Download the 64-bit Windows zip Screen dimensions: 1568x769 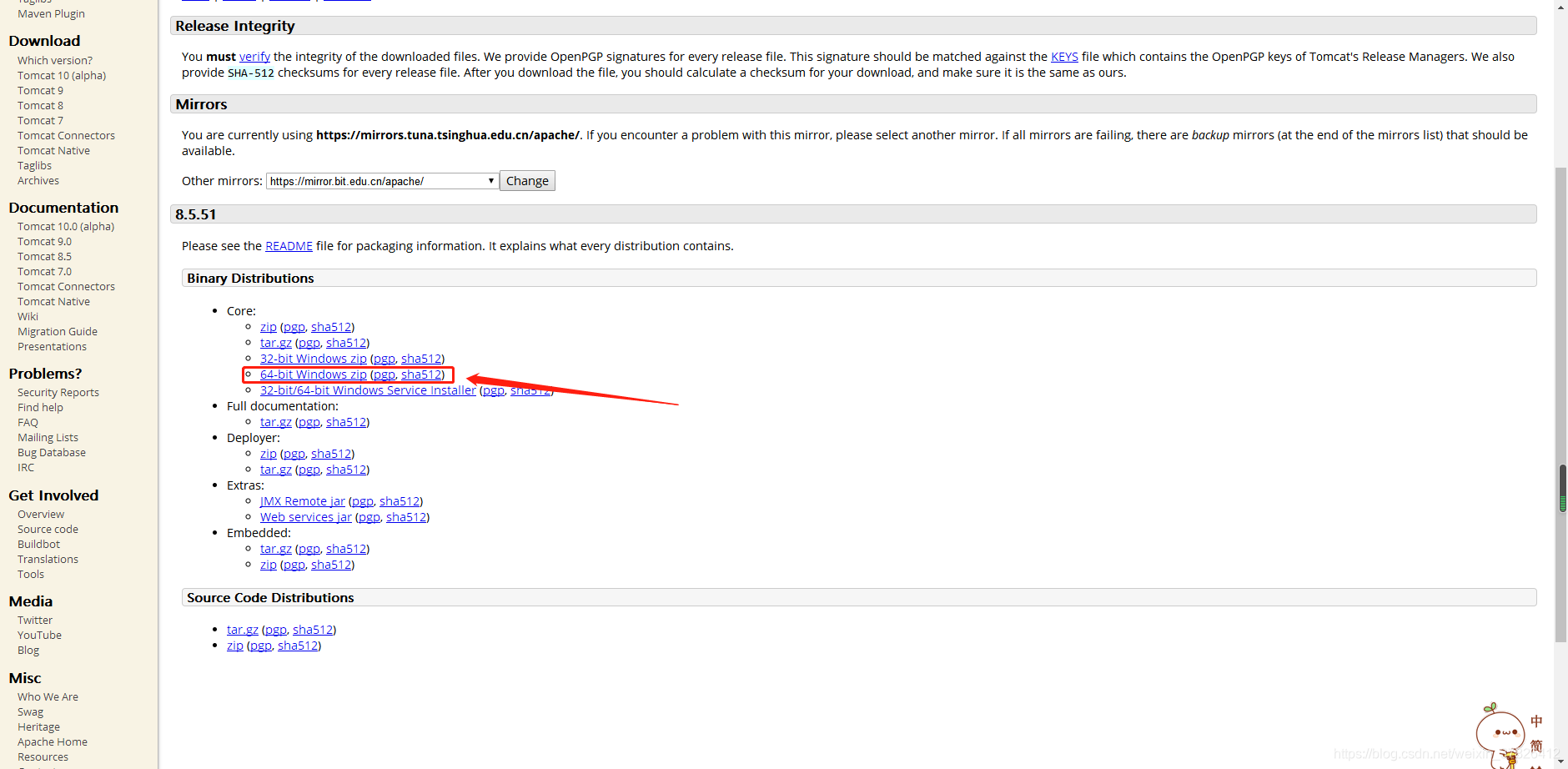(313, 374)
